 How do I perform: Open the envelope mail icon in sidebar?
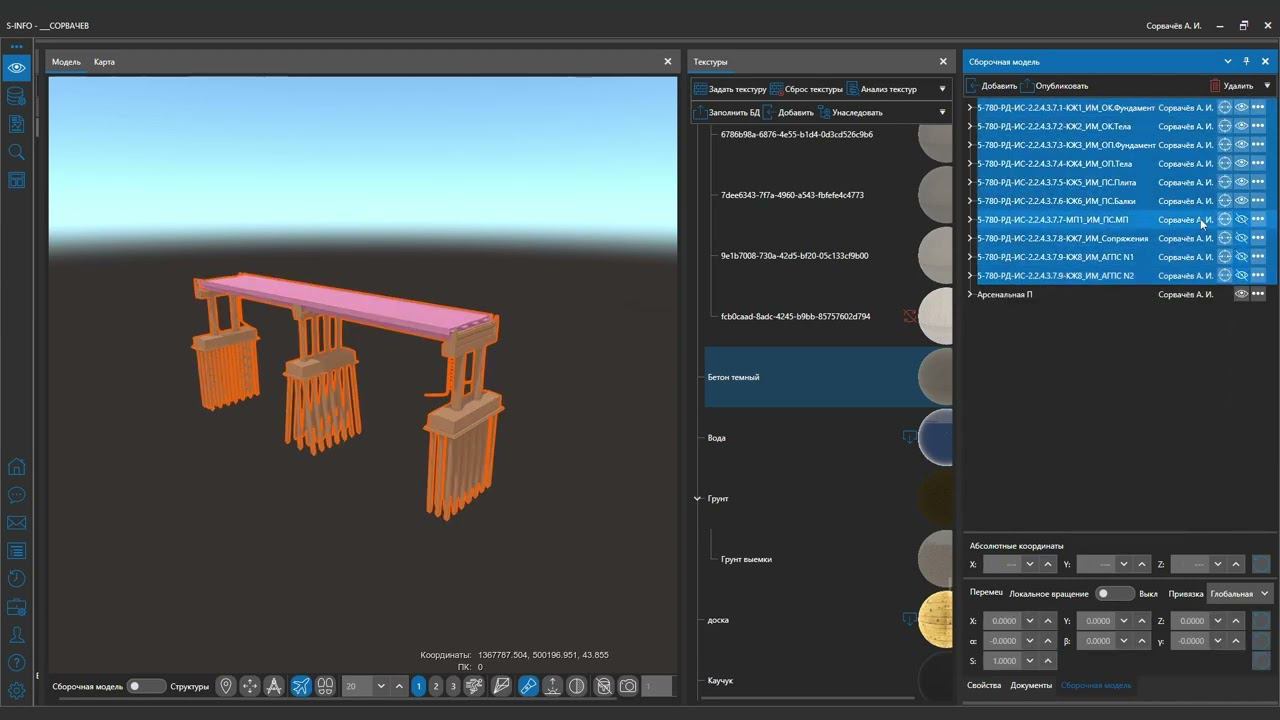[x=16, y=523]
